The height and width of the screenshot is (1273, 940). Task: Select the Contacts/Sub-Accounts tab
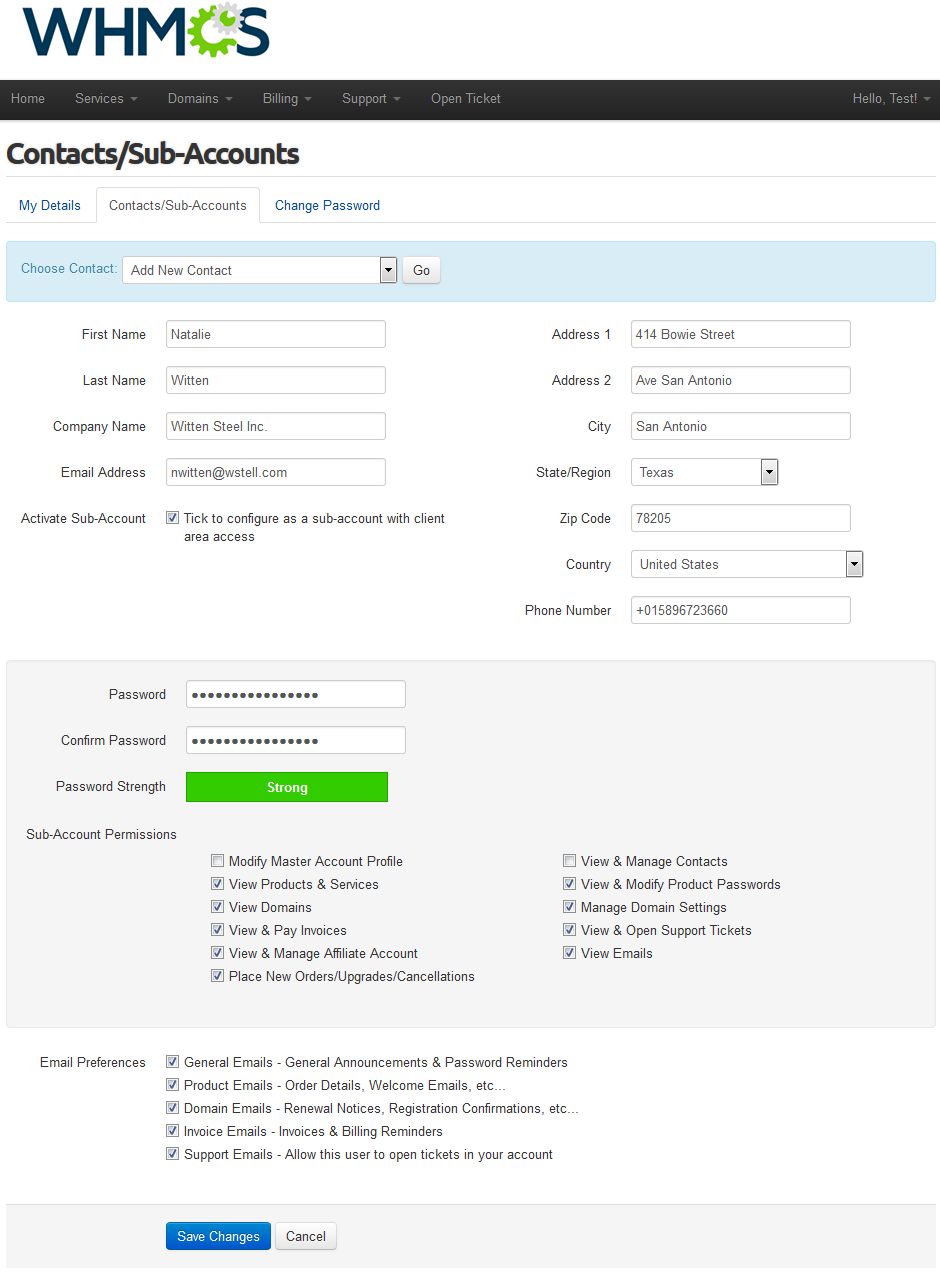pyautogui.click(x=178, y=205)
